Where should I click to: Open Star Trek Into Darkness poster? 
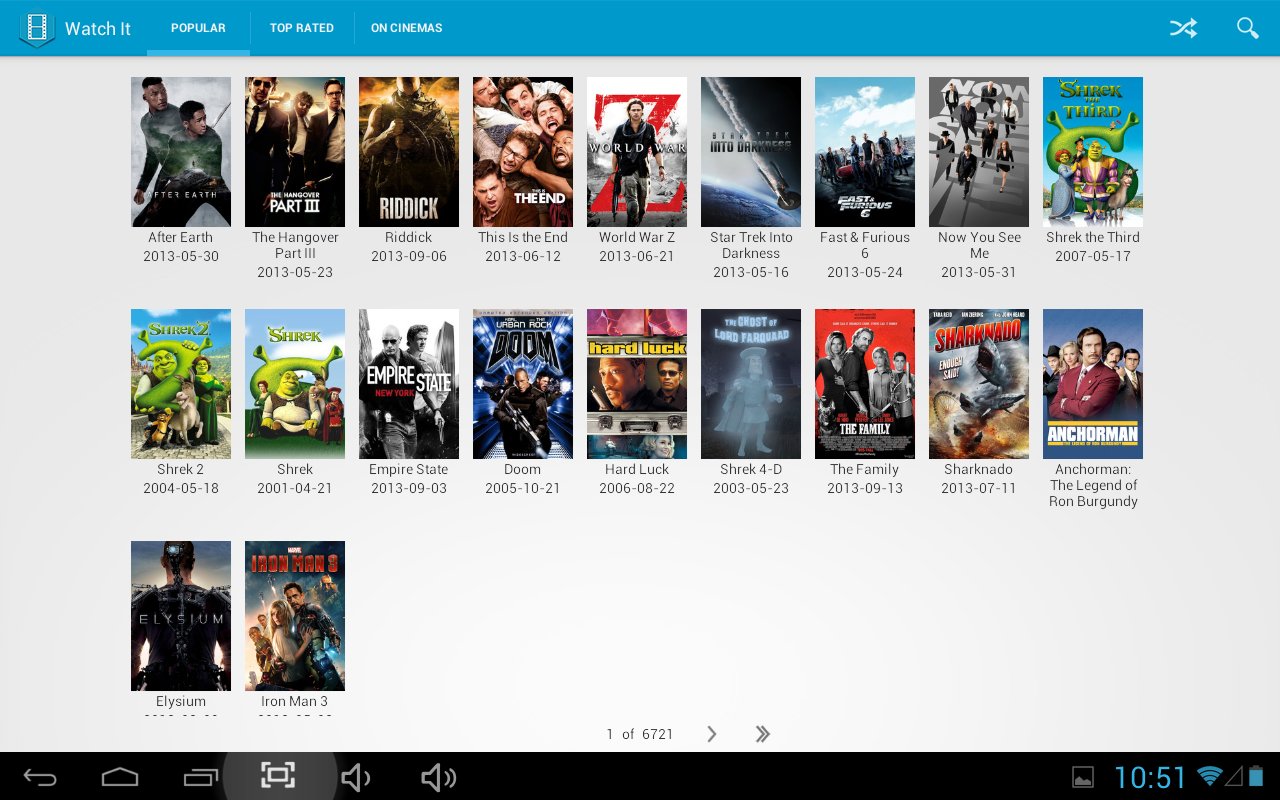(751, 152)
